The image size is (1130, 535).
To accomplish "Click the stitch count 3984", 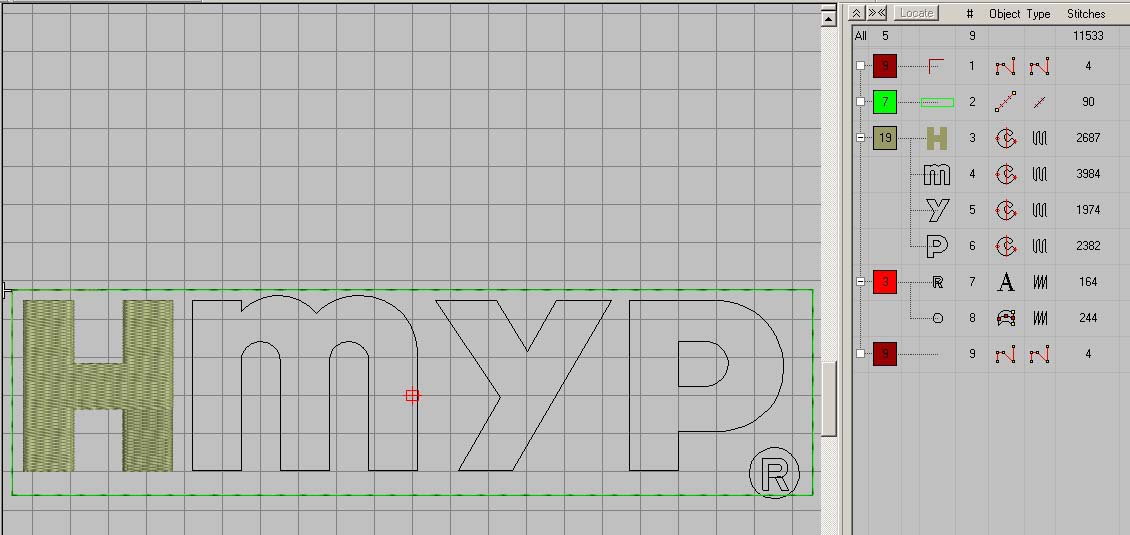I will click(x=1088, y=174).
